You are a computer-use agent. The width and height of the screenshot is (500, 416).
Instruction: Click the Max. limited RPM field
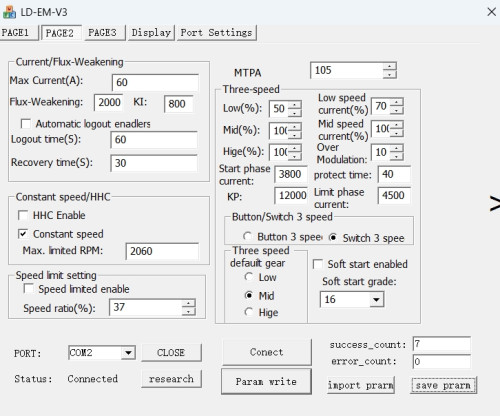162,251
